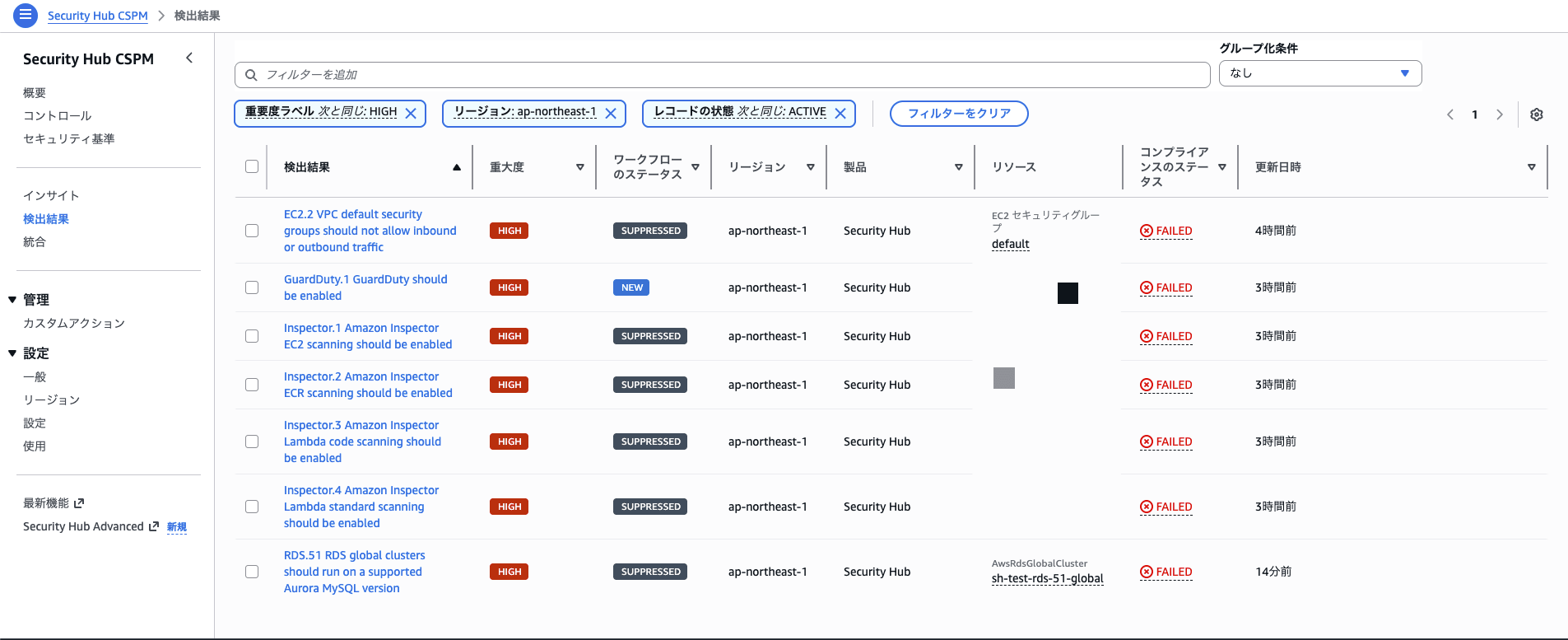Open GuardDuty.1 should be enabled finding
Screen dimensions: 1568x640
[x=365, y=287]
